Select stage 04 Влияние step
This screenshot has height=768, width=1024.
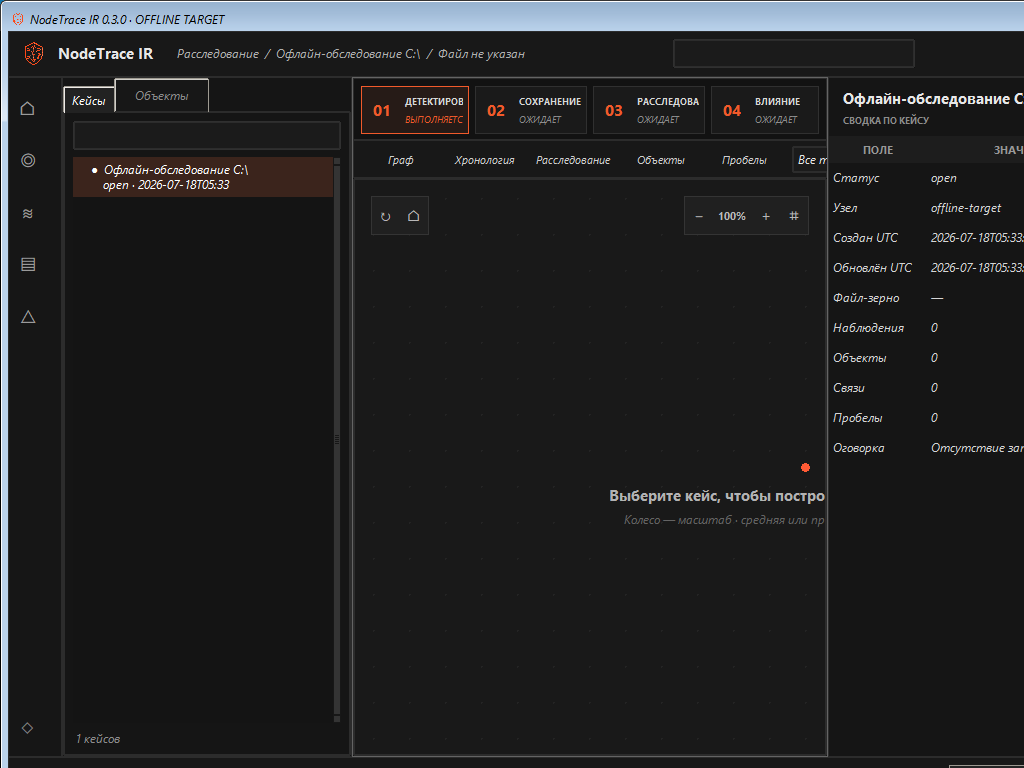coord(765,110)
